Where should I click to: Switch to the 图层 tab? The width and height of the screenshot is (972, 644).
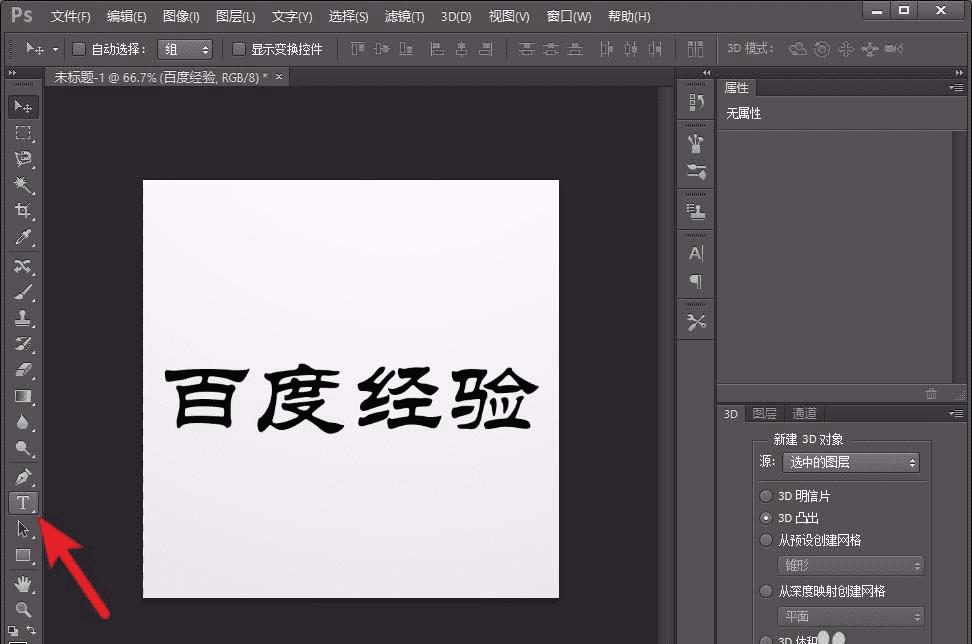(764, 413)
